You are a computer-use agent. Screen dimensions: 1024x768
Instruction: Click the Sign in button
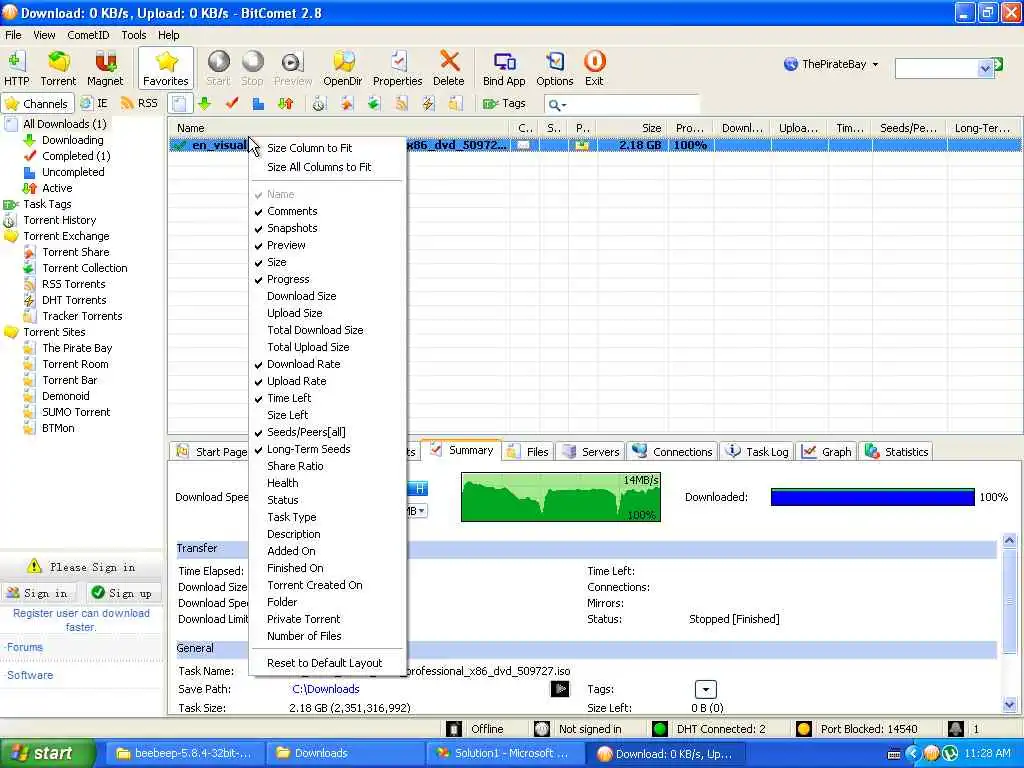click(38, 593)
